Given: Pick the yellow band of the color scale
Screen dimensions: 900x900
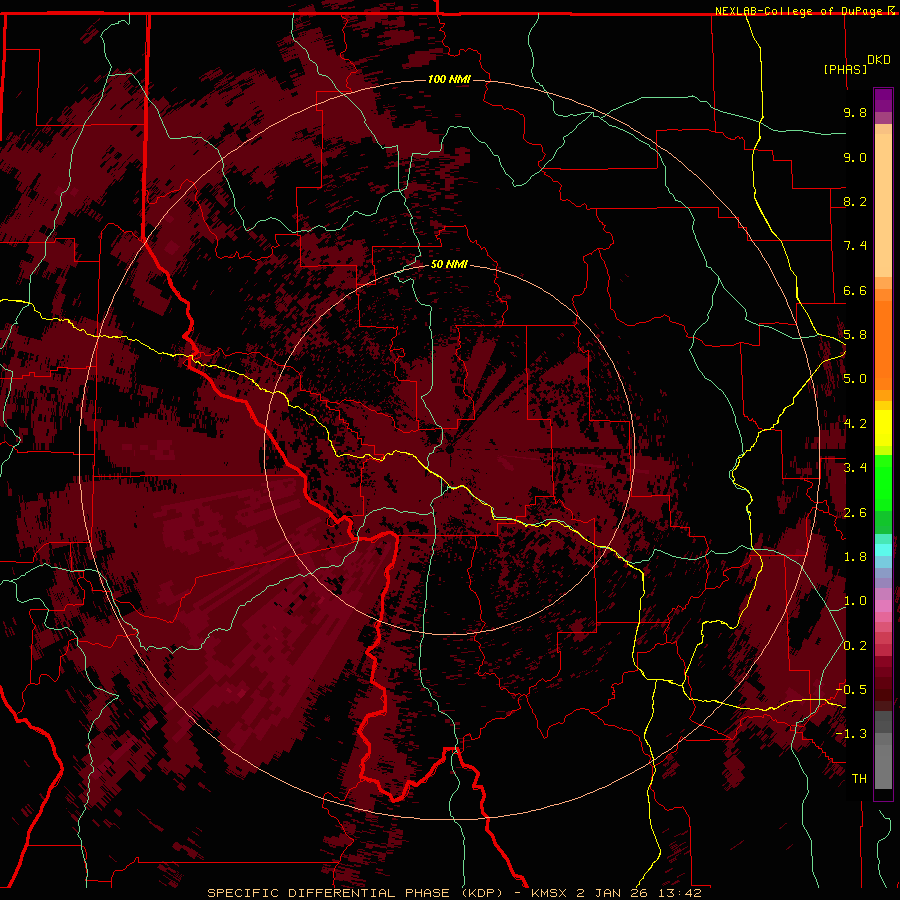Looking at the screenshot, I should [883, 428].
